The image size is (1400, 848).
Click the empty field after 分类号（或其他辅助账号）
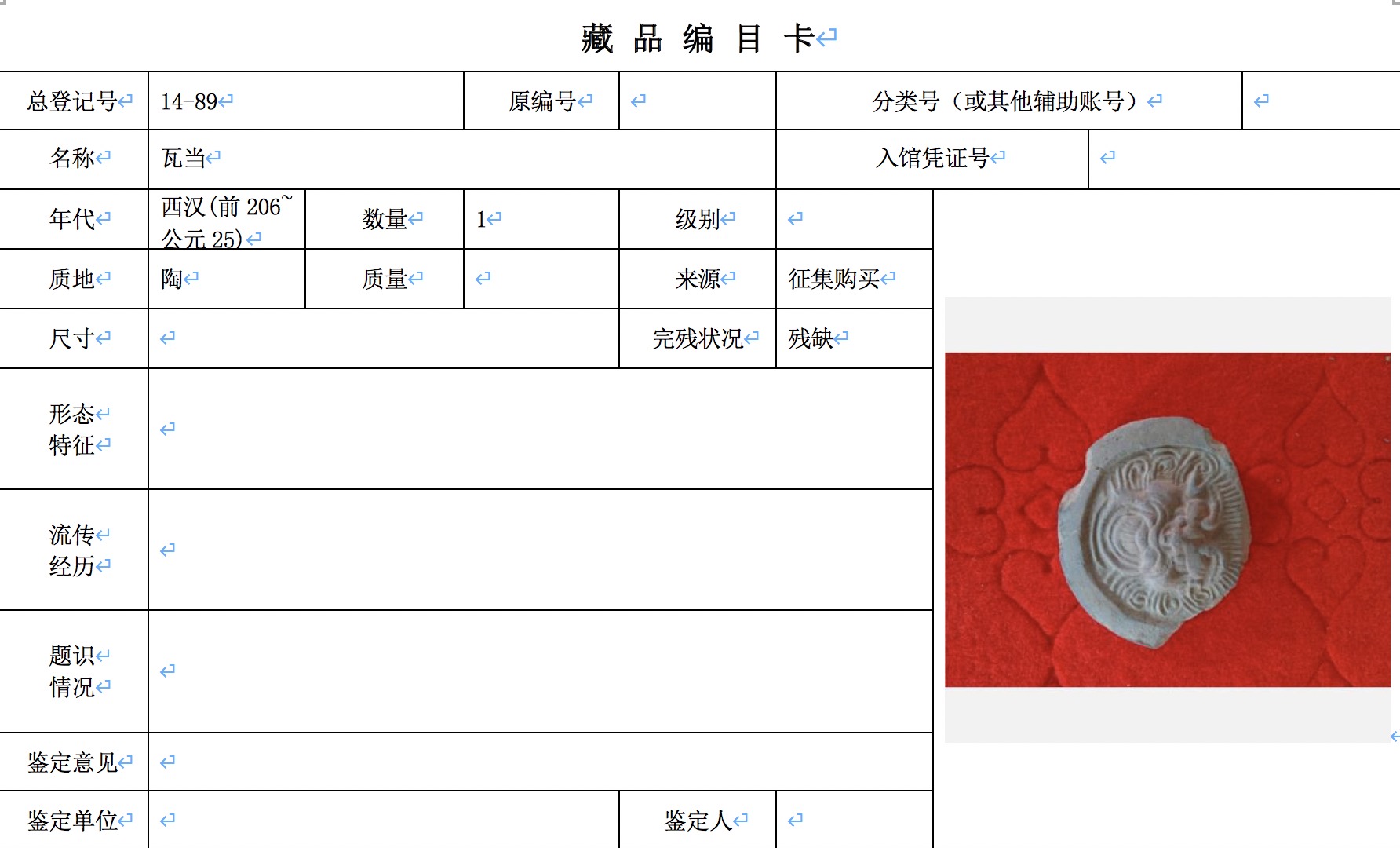(x=1322, y=101)
